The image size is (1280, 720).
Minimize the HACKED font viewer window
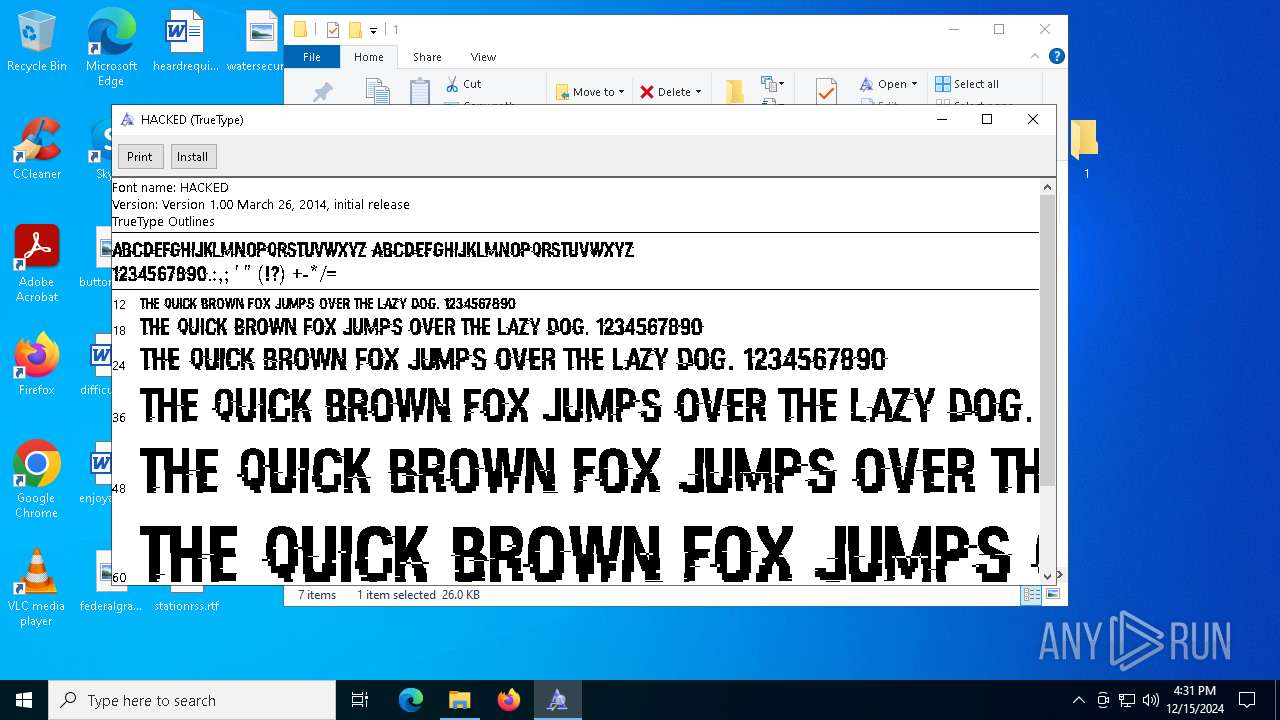(941, 119)
